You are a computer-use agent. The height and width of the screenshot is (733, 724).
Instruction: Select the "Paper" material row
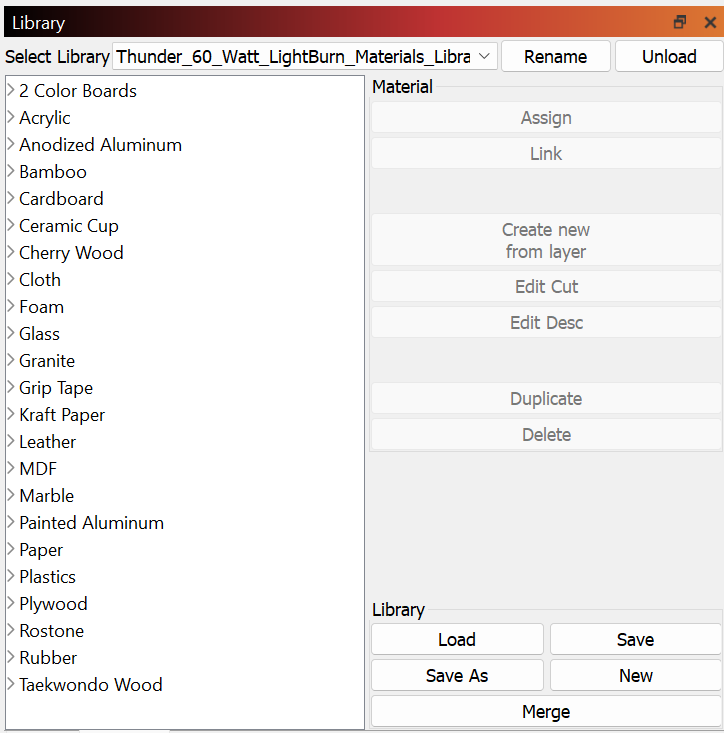(x=41, y=550)
